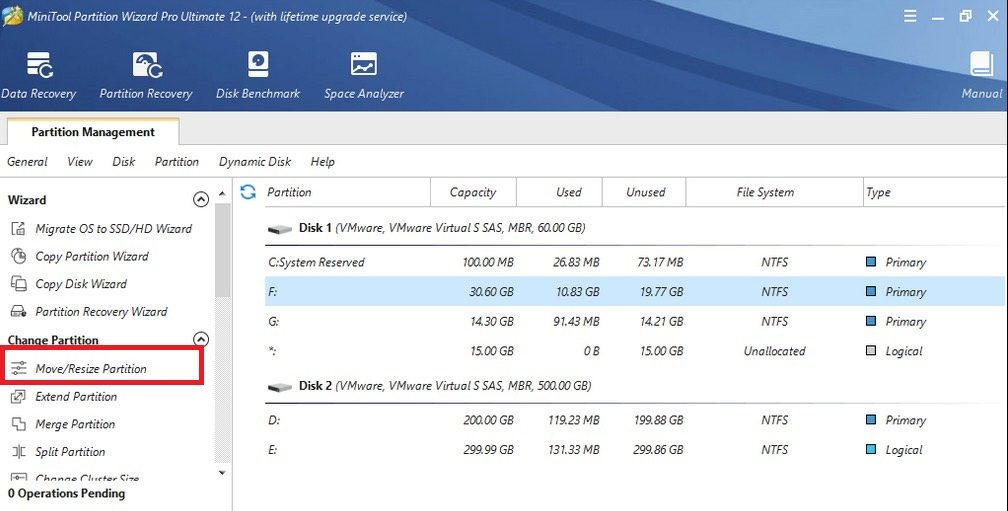Select the D: partition row
This screenshot has width=1008, height=511.
click(634, 420)
